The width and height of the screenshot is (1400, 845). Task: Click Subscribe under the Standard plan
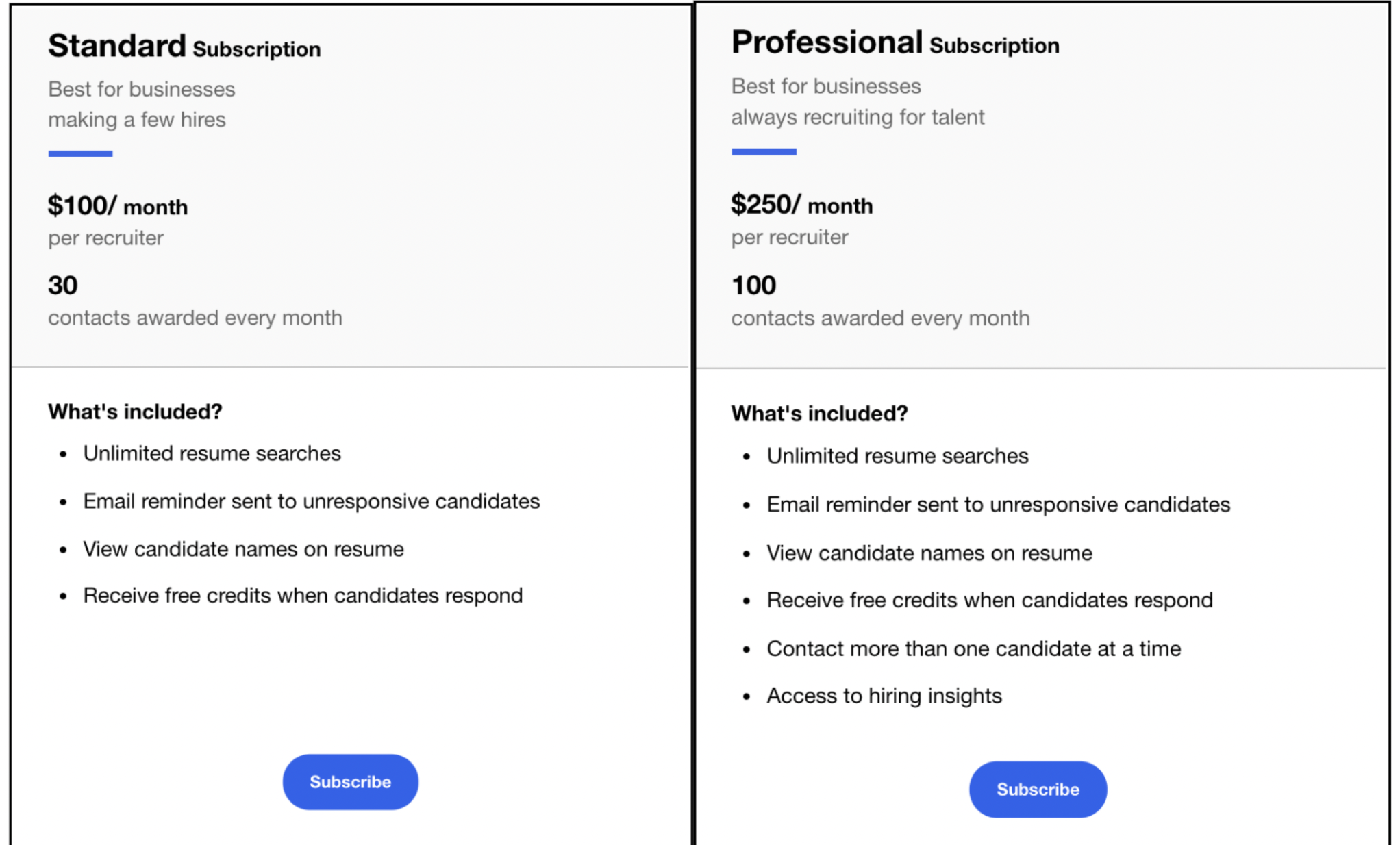(x=350, y=782)
